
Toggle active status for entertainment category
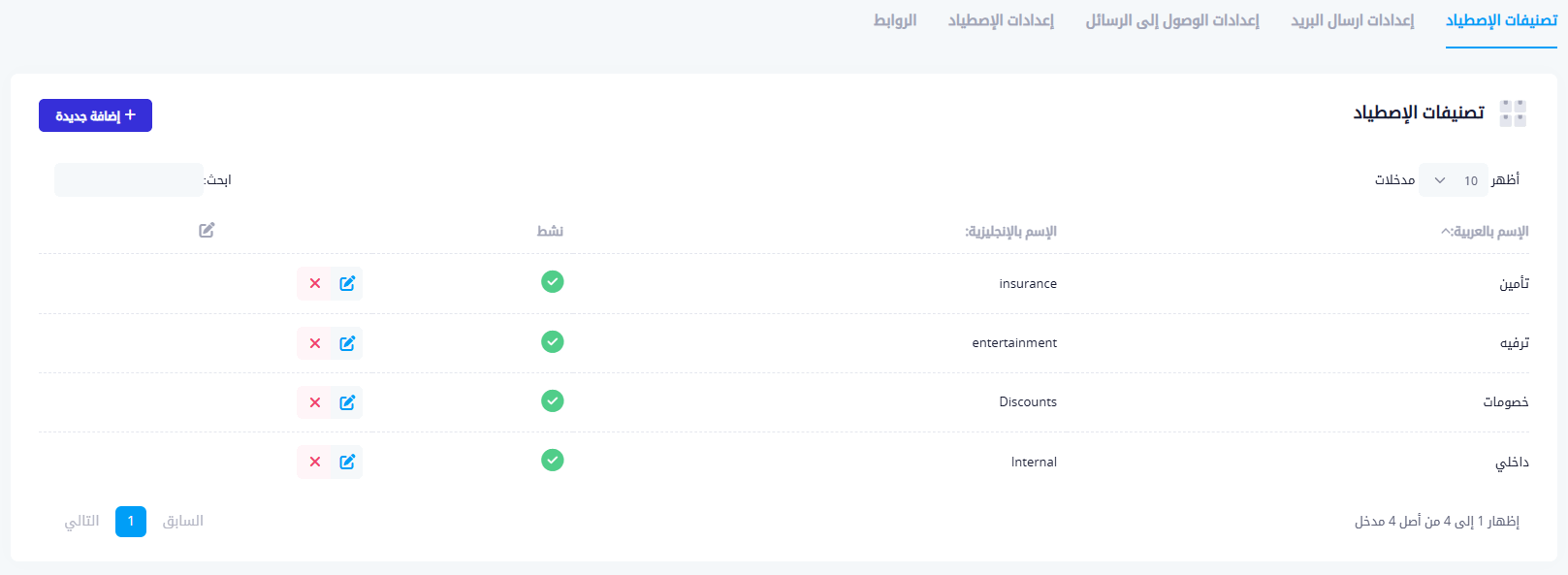552,342
